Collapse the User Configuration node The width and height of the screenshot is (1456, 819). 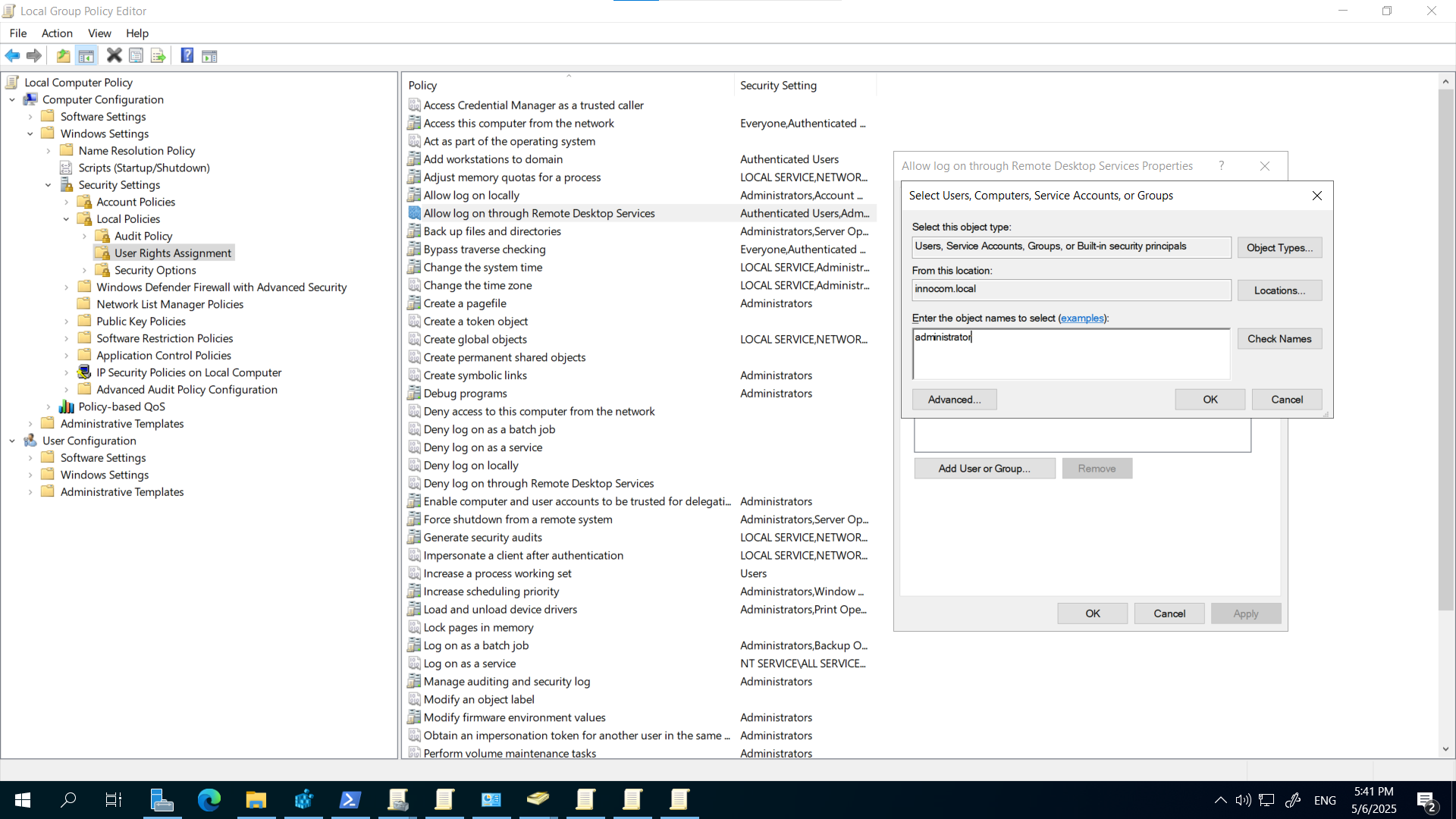[12, 441]
